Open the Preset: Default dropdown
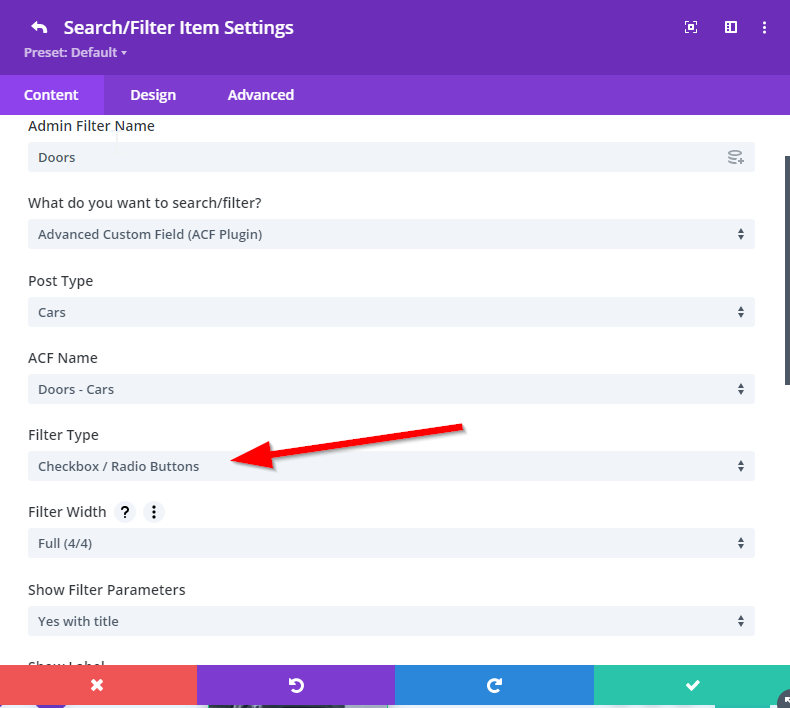790x708 pixels. pos(76,52)
